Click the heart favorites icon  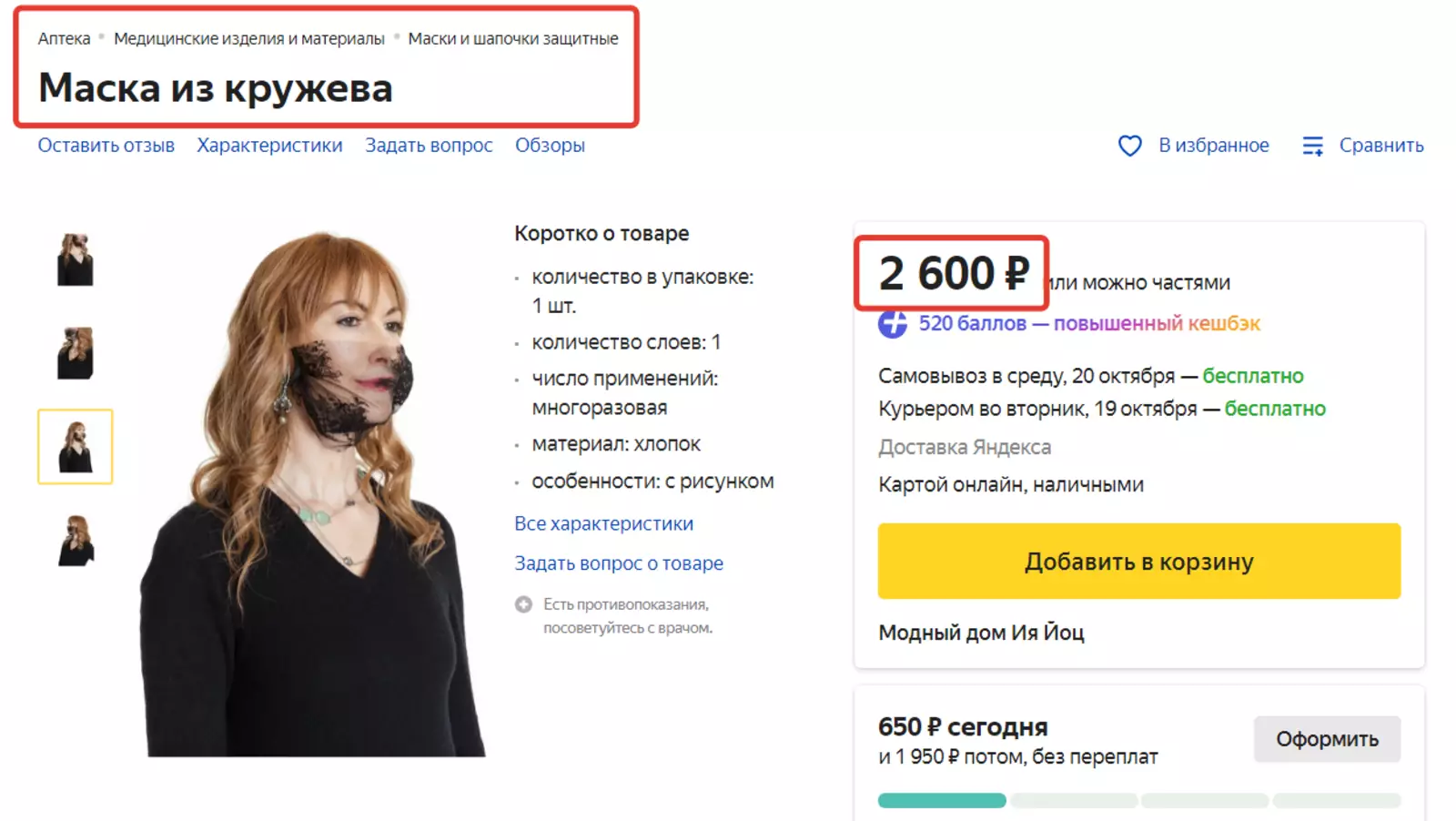point(1129,146)
